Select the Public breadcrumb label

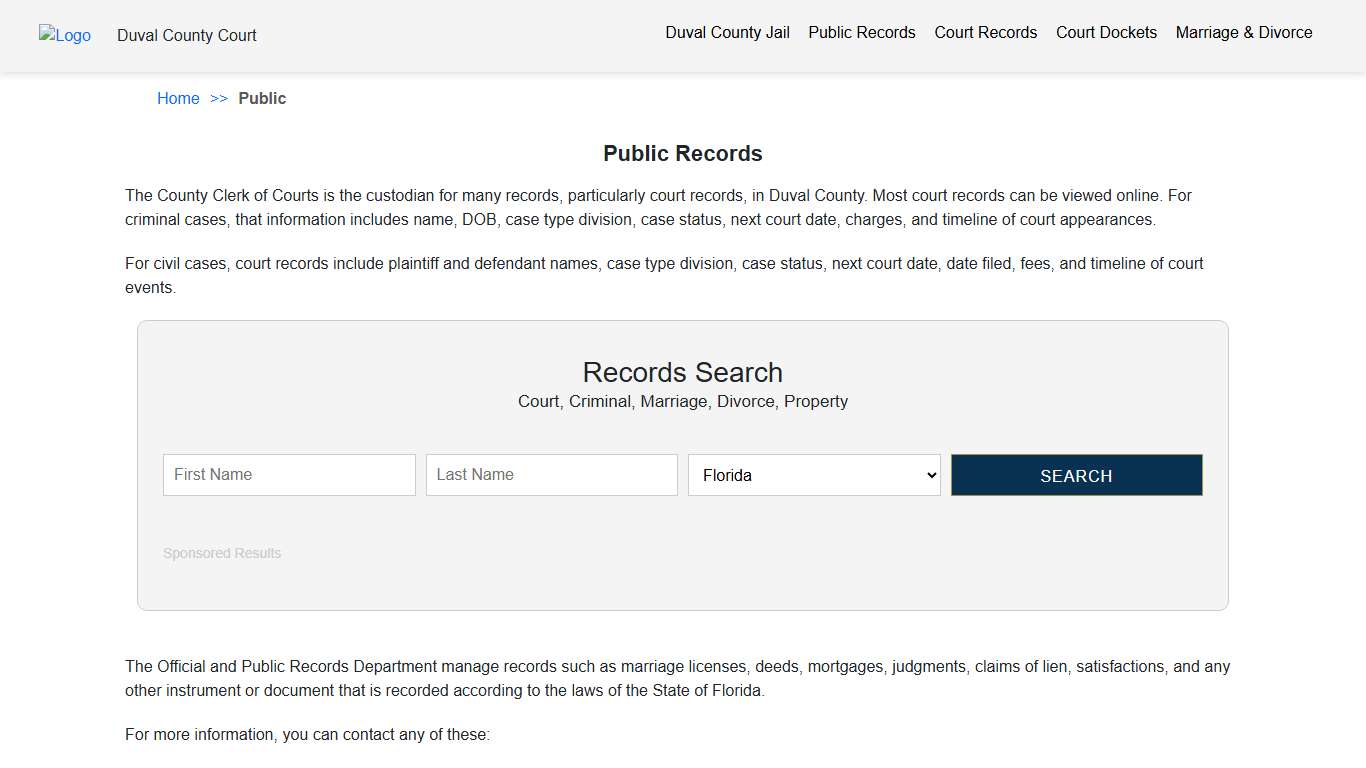[x=262, y=98]
